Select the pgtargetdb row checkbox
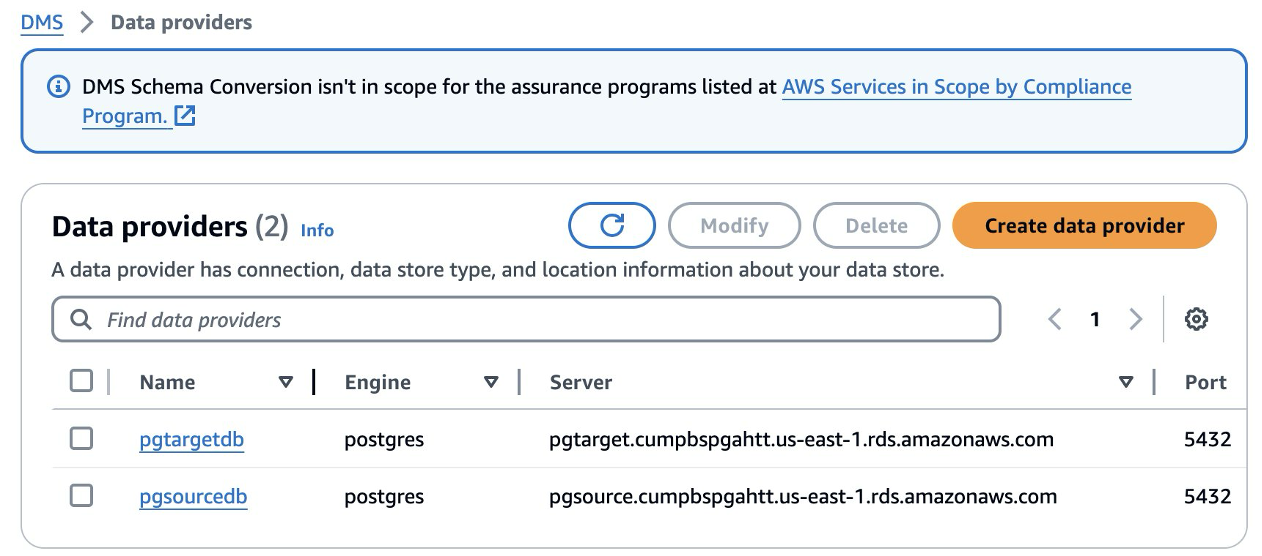 [81, 439]
